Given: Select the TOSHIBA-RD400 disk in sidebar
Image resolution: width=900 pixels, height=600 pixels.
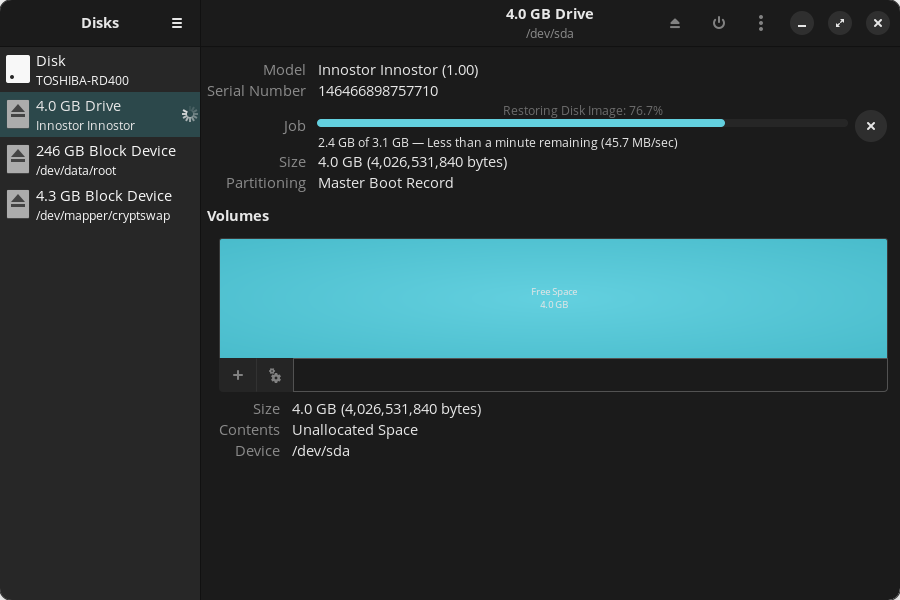Looking at the screenshot, I should pyautogui.click(x=100, y=70).
